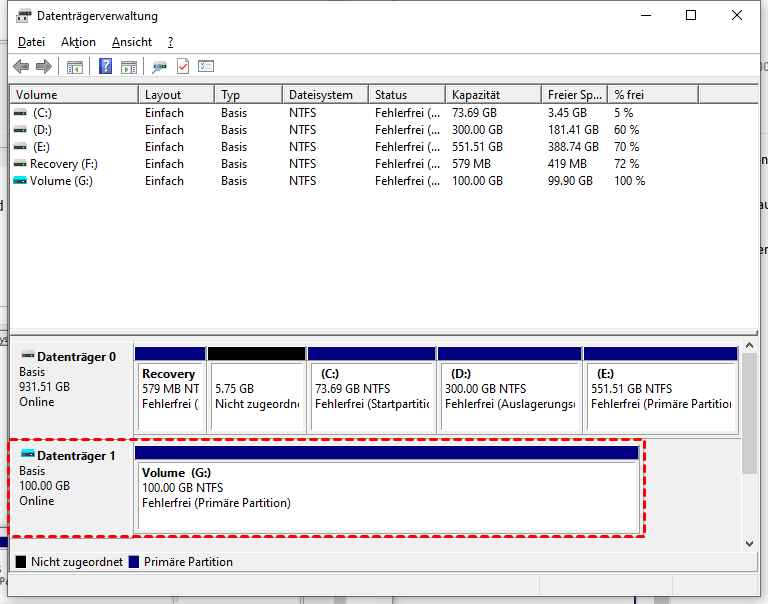This screenshot has height=604, width=768.
Task: Click the blue Primäre Partition legend swatch
Action: [134, 561]
